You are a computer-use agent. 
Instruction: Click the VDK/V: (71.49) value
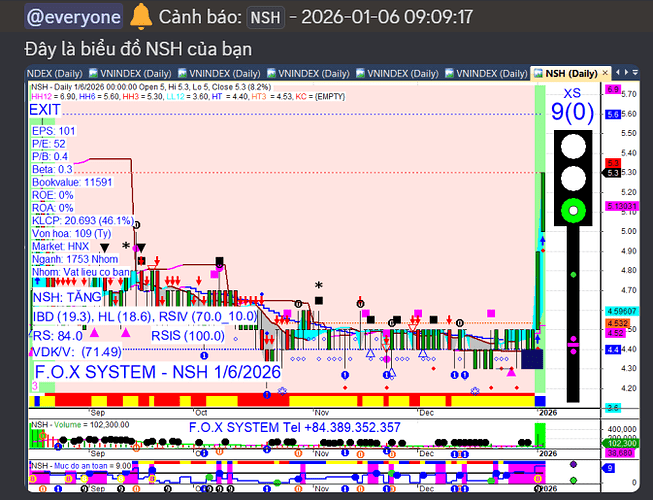(x=77, y=352)
